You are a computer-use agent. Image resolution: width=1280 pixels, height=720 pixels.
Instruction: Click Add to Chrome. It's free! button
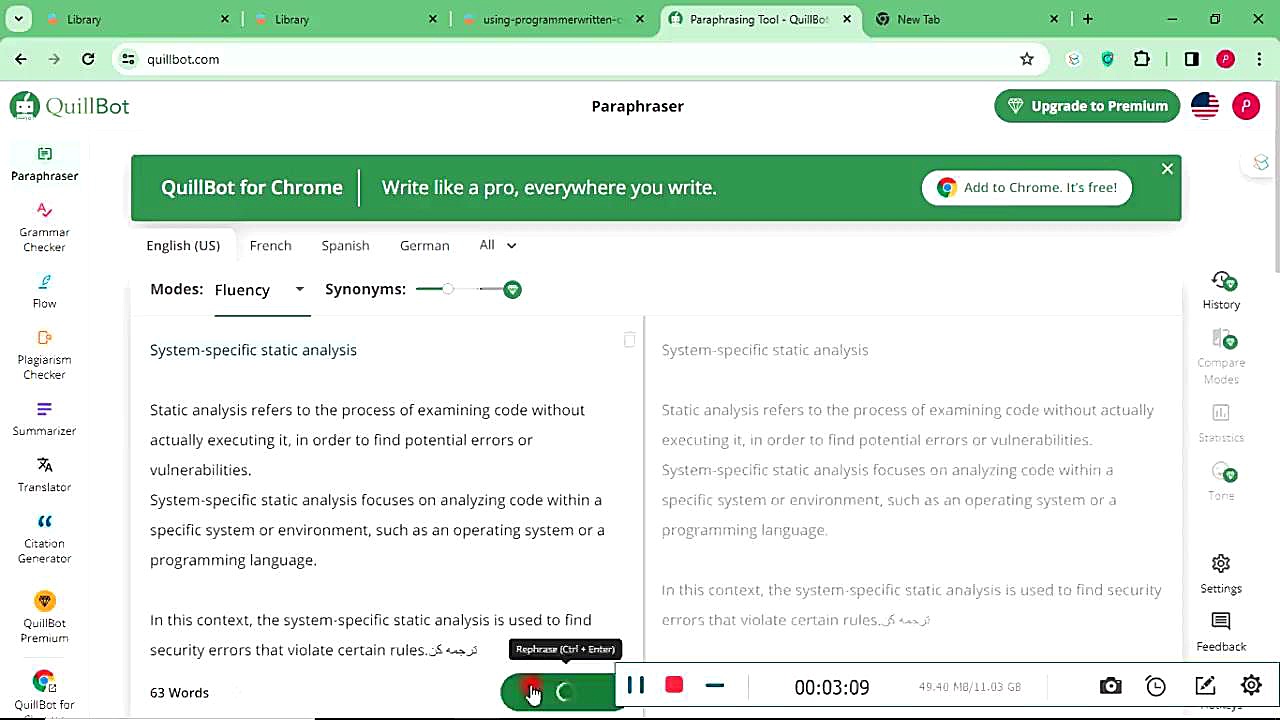(1027, 187)
